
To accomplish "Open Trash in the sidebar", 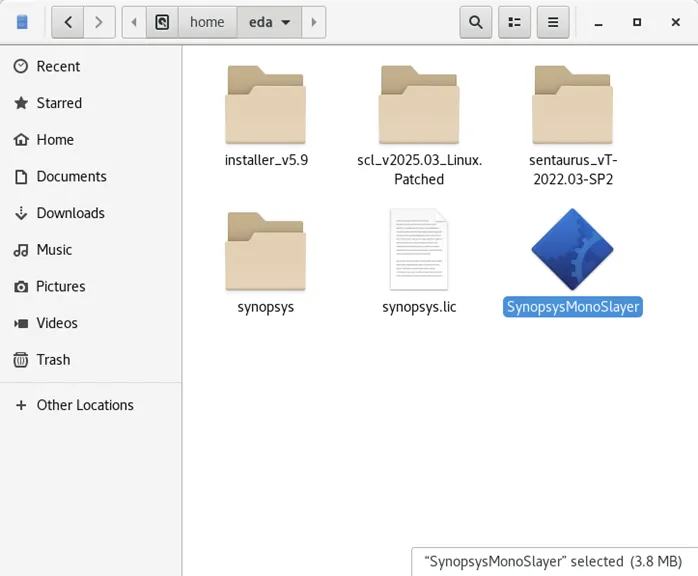I will tap(91, 360).
